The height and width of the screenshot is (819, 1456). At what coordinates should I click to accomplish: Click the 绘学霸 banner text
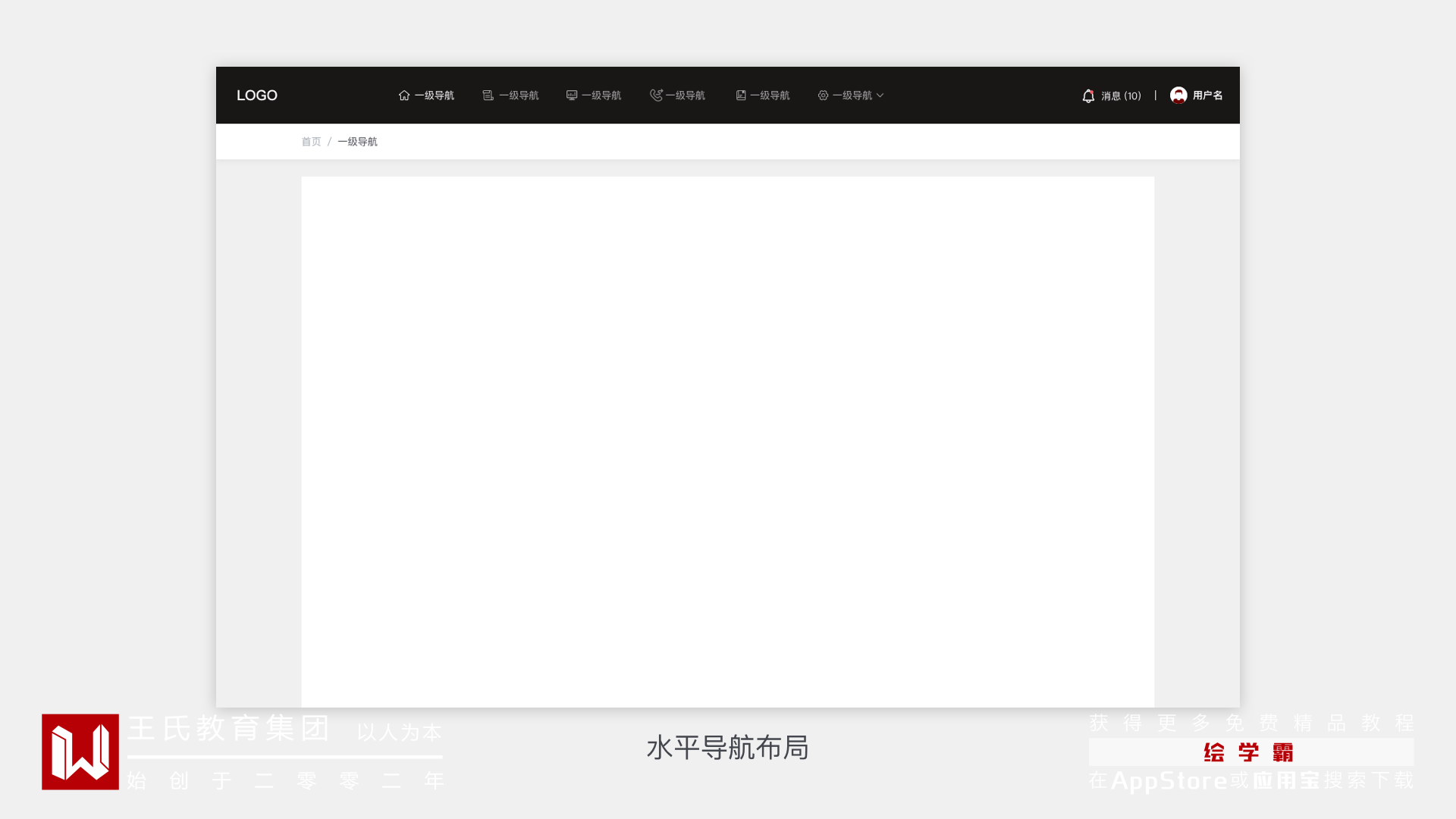pyautogui.click(x=1250, y=752)
